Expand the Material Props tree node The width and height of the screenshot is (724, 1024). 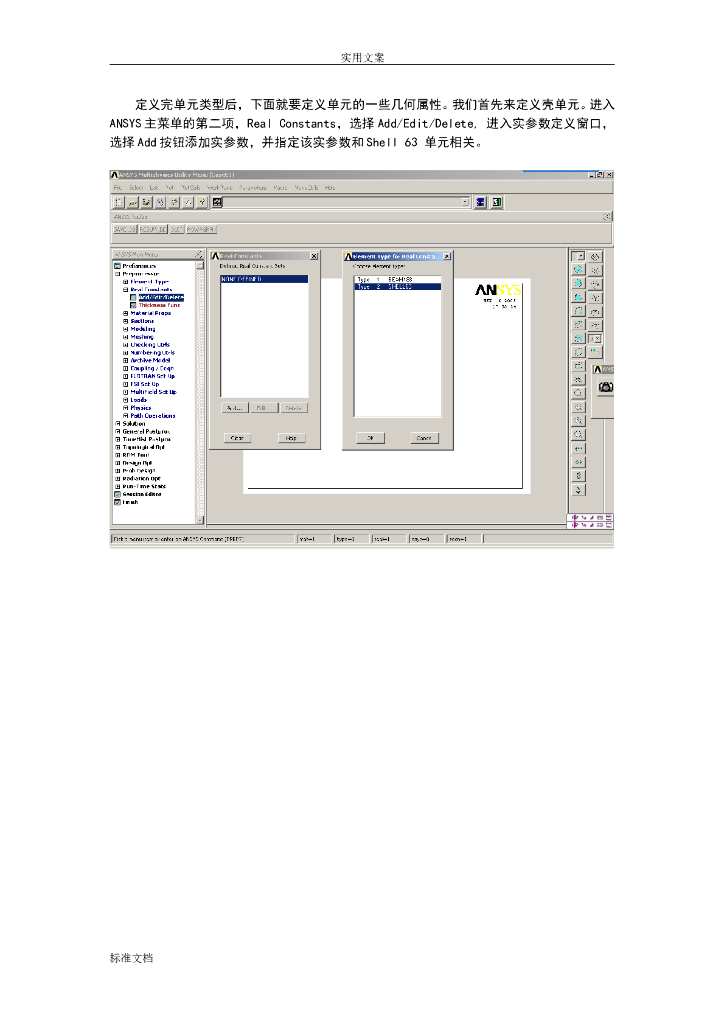(x=125, y=313)
